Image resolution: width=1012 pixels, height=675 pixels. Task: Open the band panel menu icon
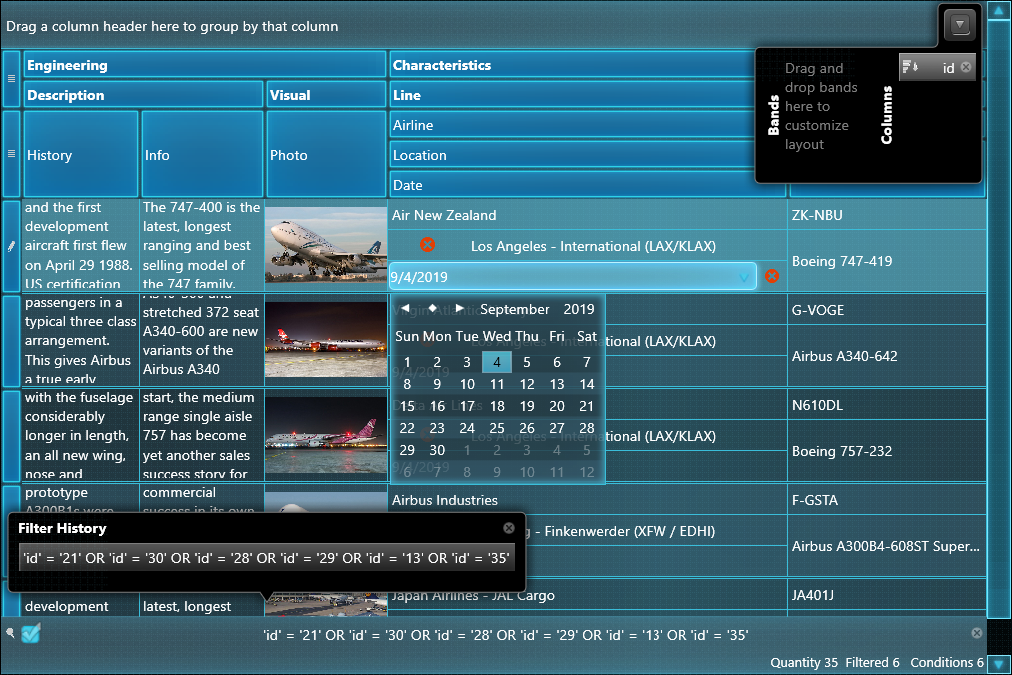pos(12,79)
